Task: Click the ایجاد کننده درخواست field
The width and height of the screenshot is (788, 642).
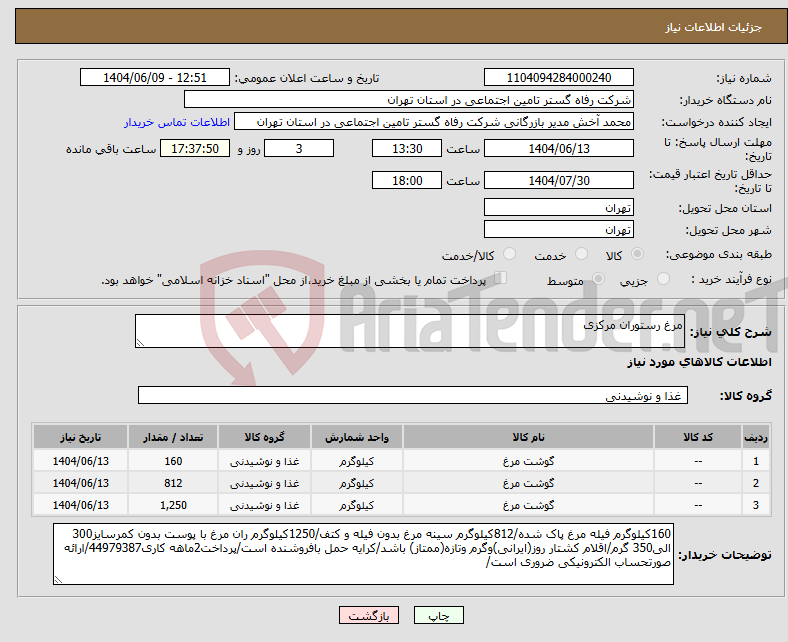Action: click(x=434, y=122)
